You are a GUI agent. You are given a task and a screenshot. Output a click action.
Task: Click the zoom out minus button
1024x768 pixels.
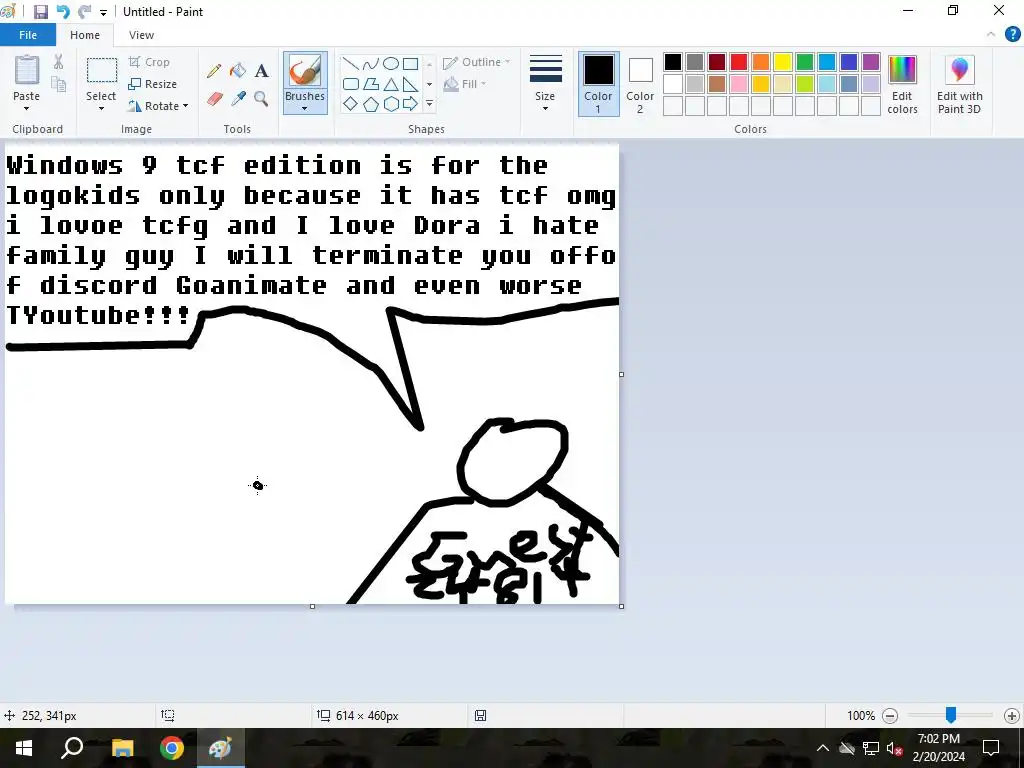[x=889, y=716]
